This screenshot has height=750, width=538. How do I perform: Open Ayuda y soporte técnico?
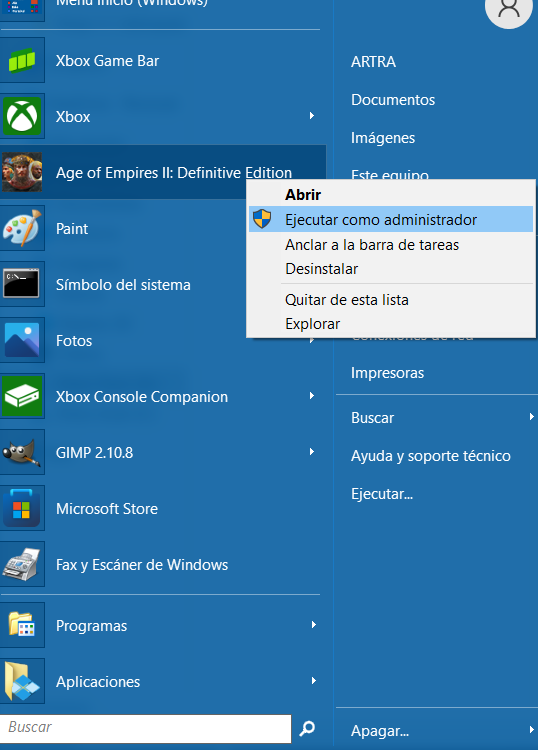point(430,456)
